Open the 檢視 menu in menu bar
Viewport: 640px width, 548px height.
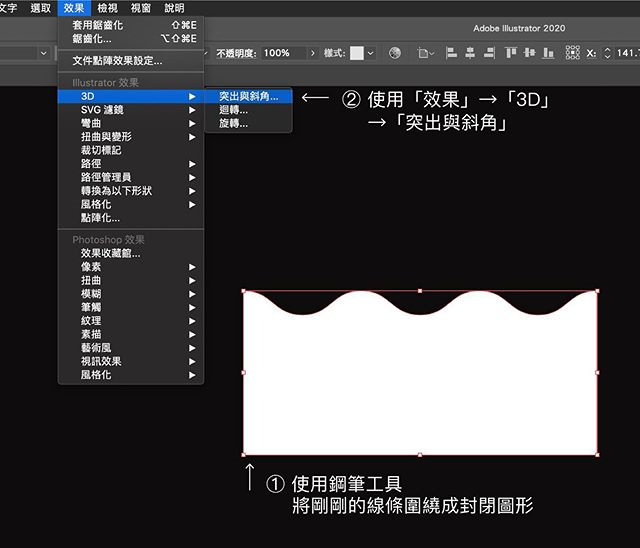(x=107, y=8)
